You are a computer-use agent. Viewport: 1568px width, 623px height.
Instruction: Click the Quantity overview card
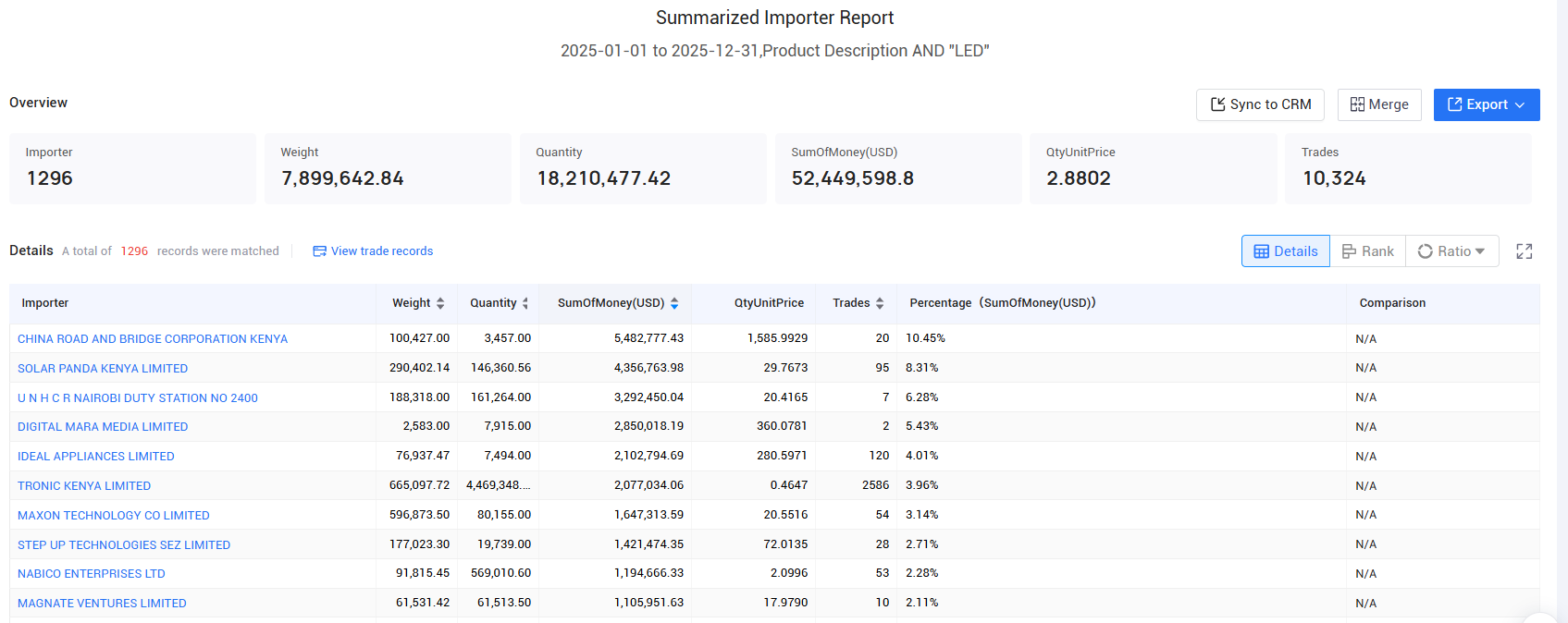tap(643, 168)
